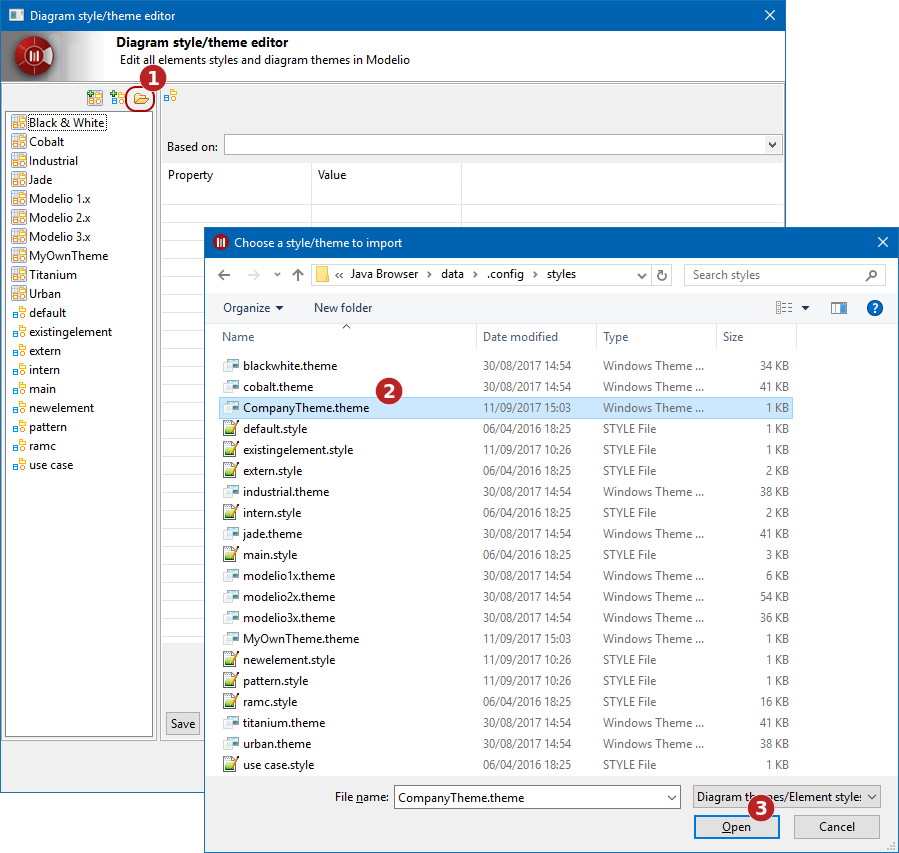The width and height of the screenshot is (899, 853).
Task: Select existingelement.style file
Action: [x=506, y=450]
